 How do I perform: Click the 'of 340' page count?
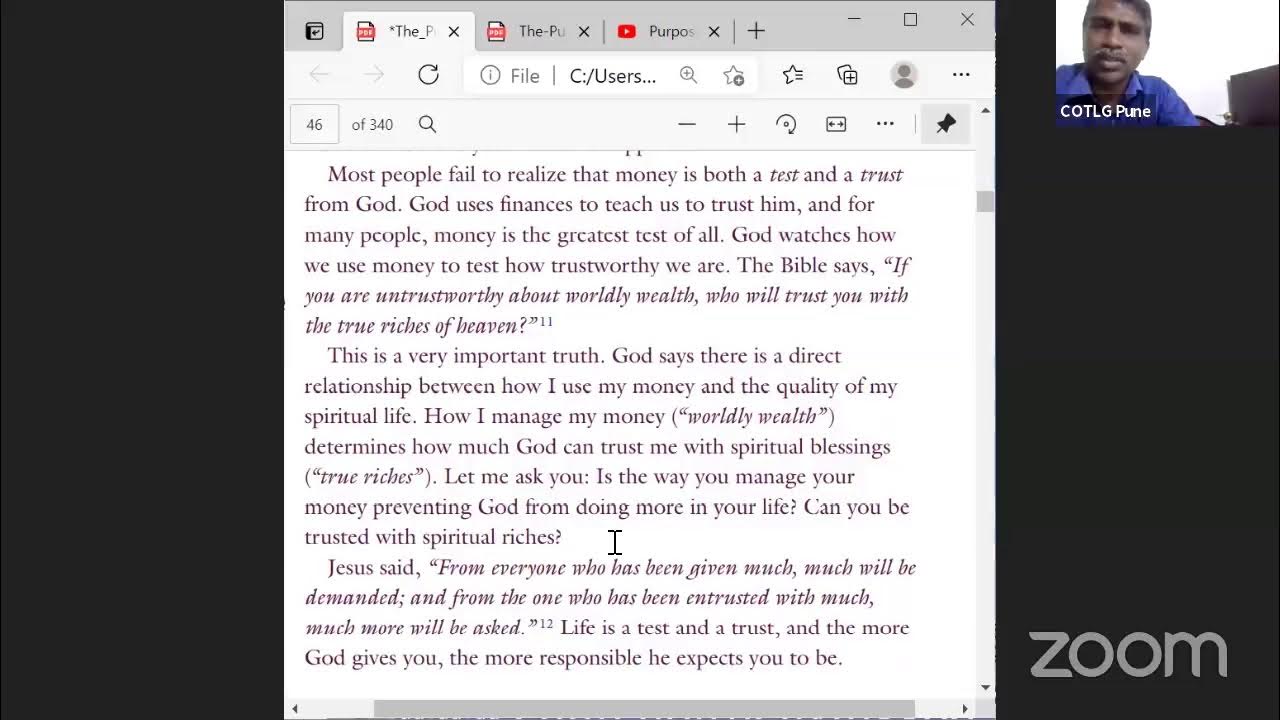point(372,125)
